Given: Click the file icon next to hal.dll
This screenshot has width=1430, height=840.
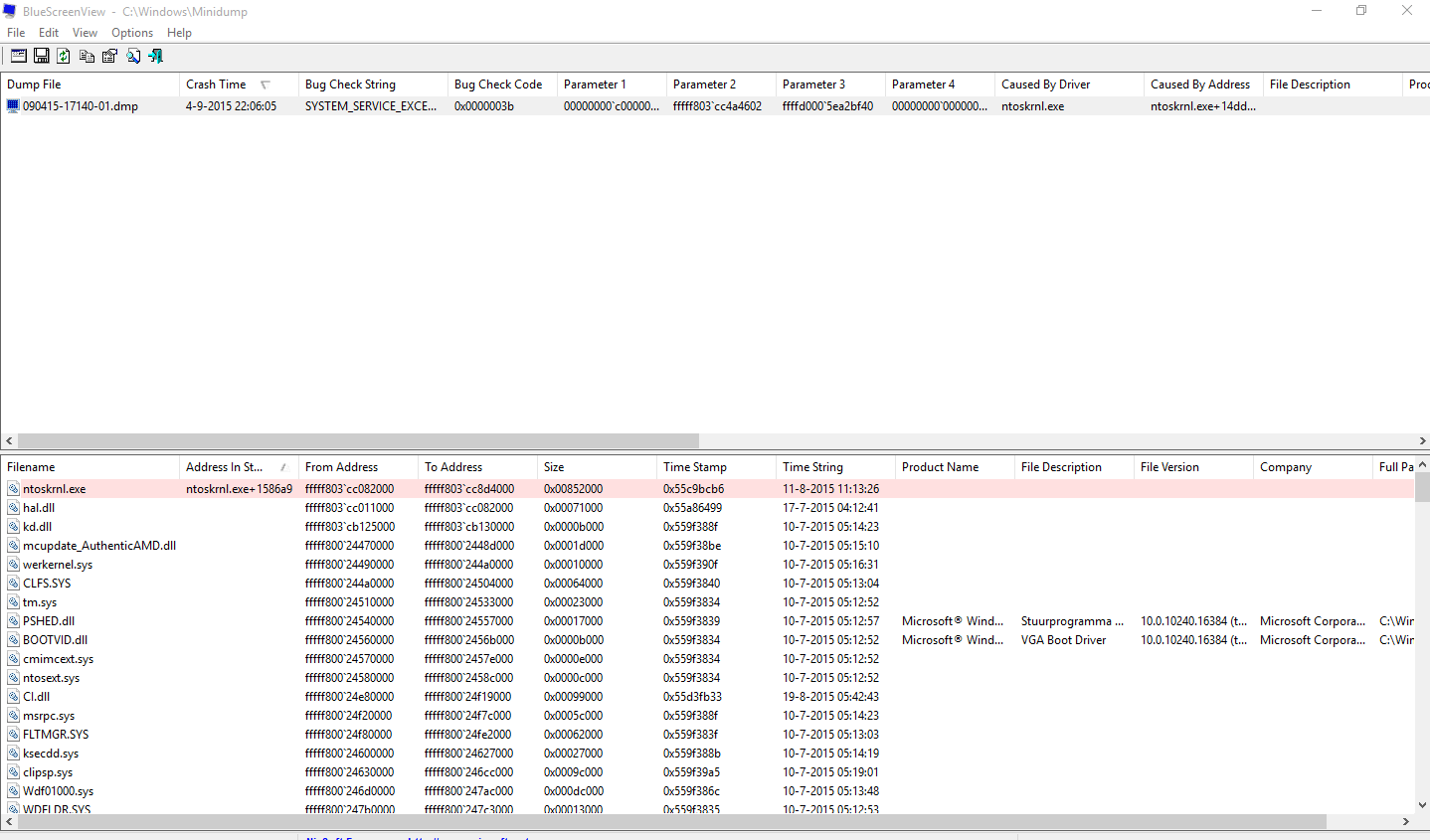Looking at the screenshot, I should (x=13, y=508).
